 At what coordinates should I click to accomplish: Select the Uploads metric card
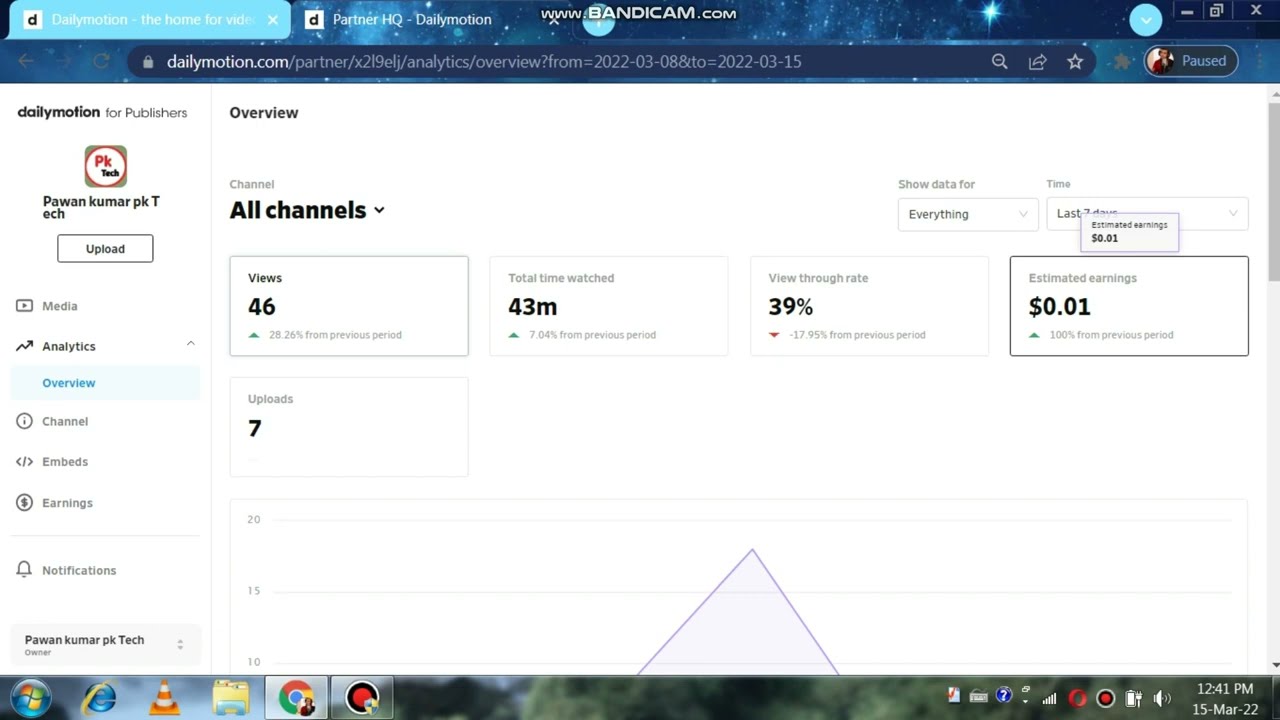(x=349, y=426)
